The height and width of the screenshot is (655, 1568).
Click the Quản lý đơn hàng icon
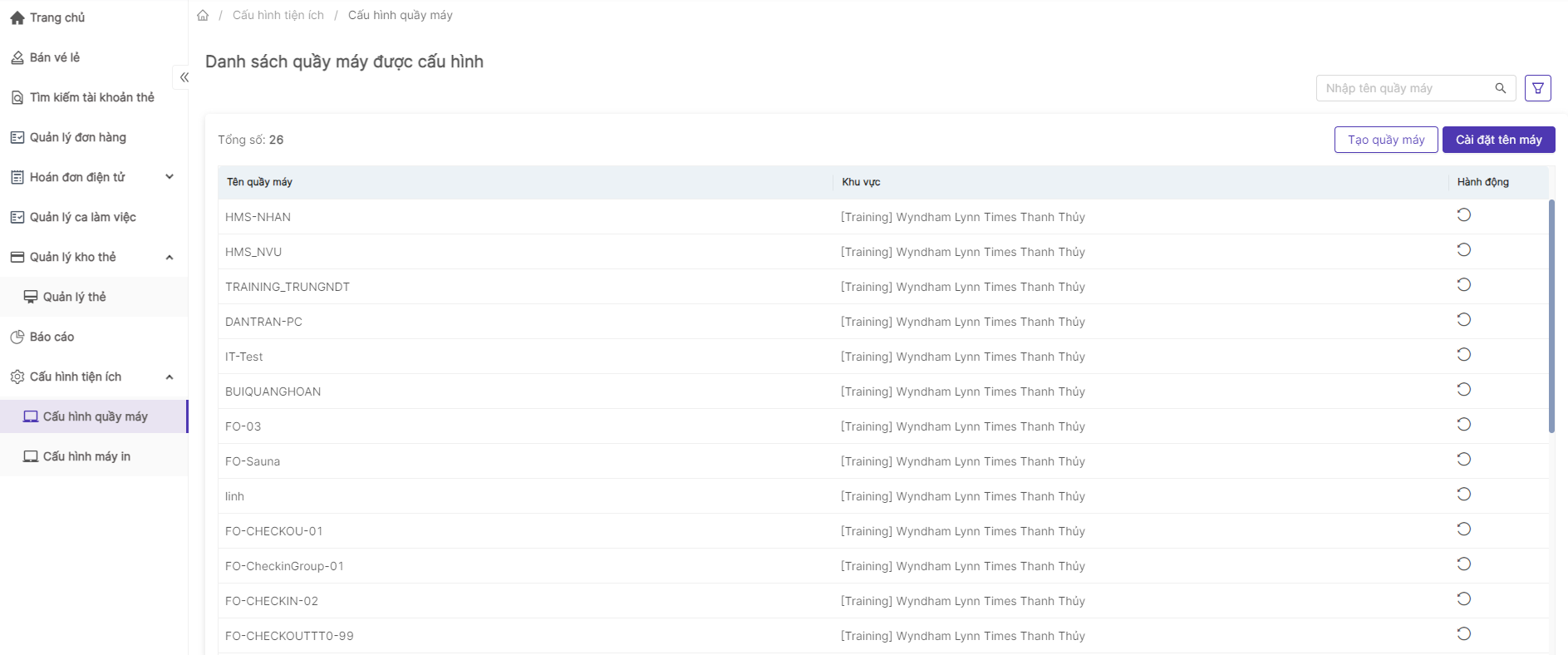point(17,137)
